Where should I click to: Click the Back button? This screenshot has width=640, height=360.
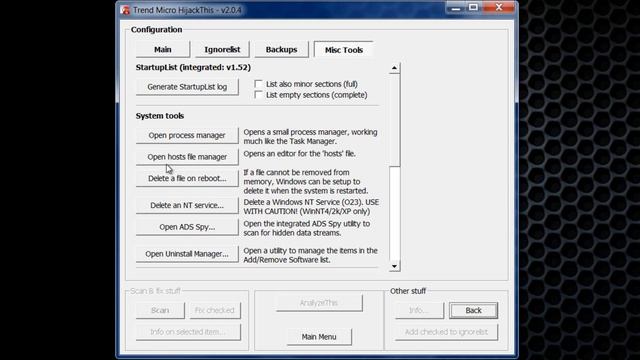[x=473, y=311]
